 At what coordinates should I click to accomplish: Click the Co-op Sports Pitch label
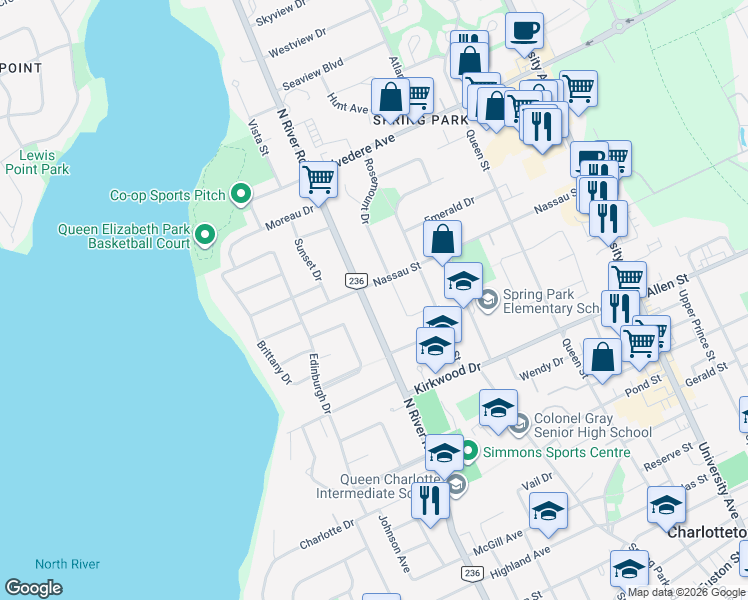[x=167, y=195]
